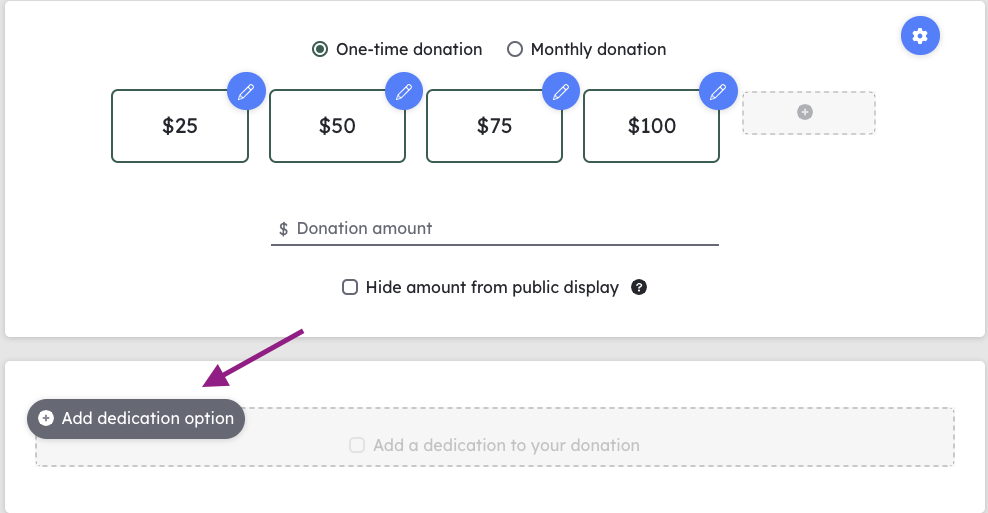Image resolution: width=988 pixels, height=513 pixels.
Task: Edit the $75 amount with pencil icon
Action: tap(561, 91)
